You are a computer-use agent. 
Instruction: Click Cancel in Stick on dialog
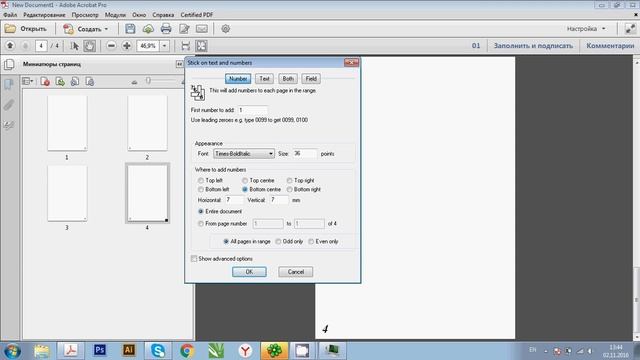point(296,272)
